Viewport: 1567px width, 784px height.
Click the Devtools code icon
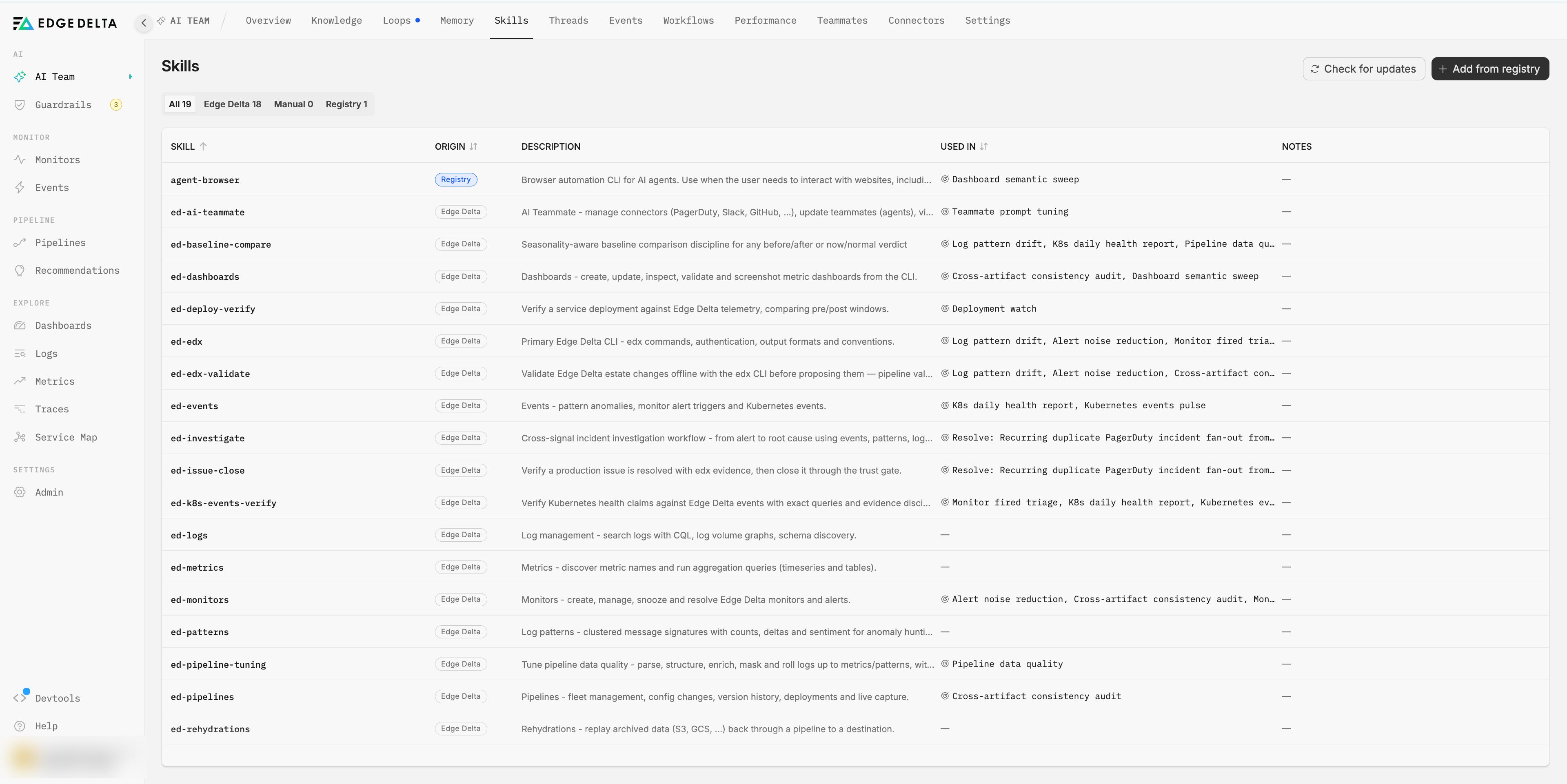click(20, 698)
